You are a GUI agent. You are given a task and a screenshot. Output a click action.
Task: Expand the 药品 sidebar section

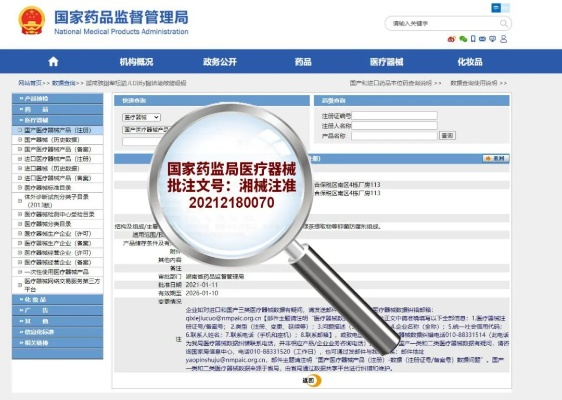pos(57,109)
